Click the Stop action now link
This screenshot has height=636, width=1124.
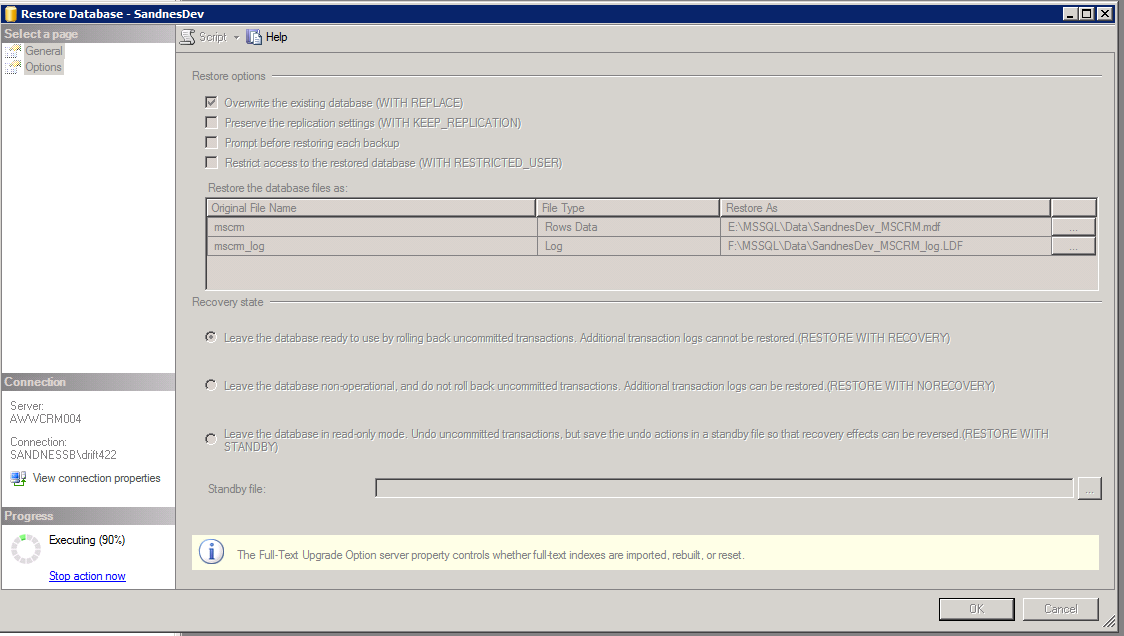[87, 576]
